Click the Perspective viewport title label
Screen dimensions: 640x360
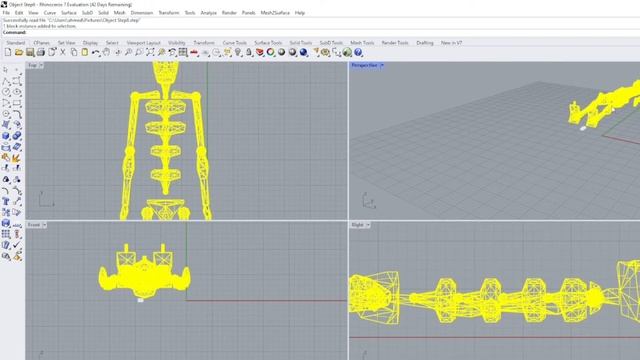pyautogui.click(x=364, y=65)
